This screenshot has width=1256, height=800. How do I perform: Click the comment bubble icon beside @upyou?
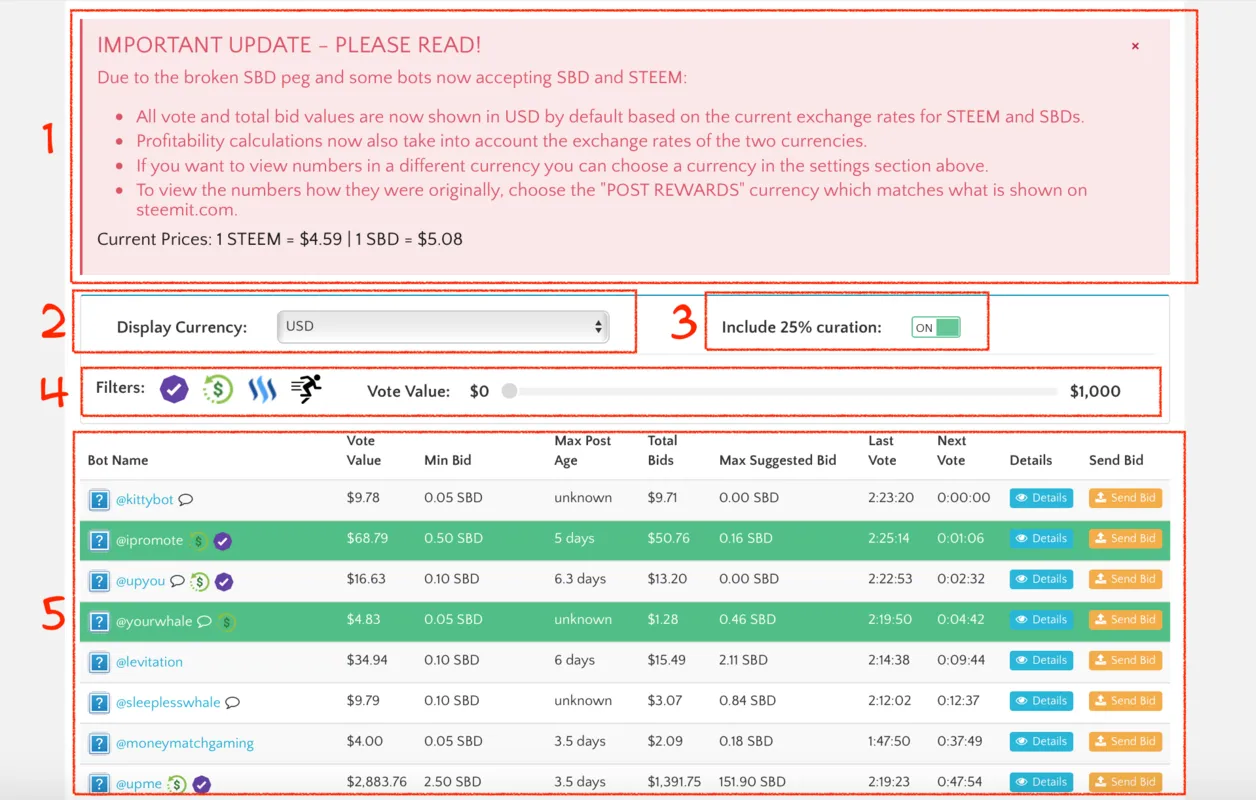[x=177, y=581]
